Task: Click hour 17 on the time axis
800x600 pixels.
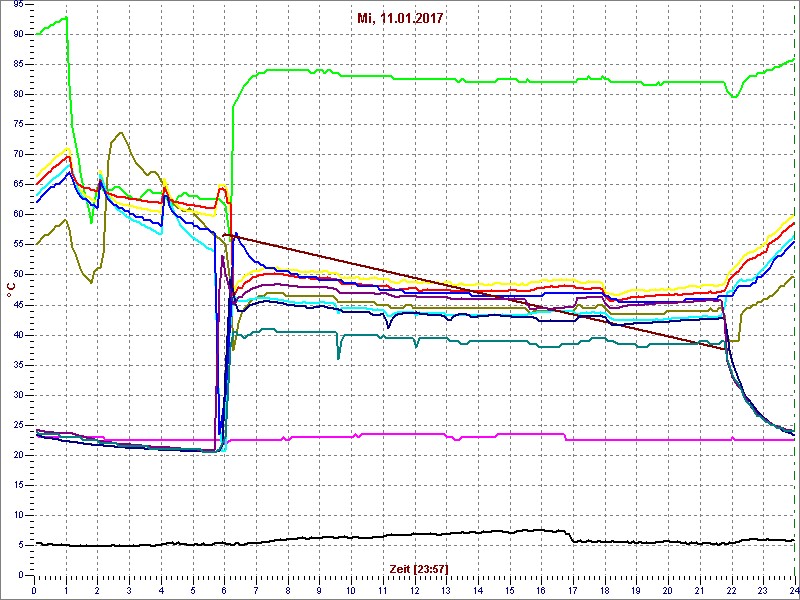Action: (x=573, y=590)
